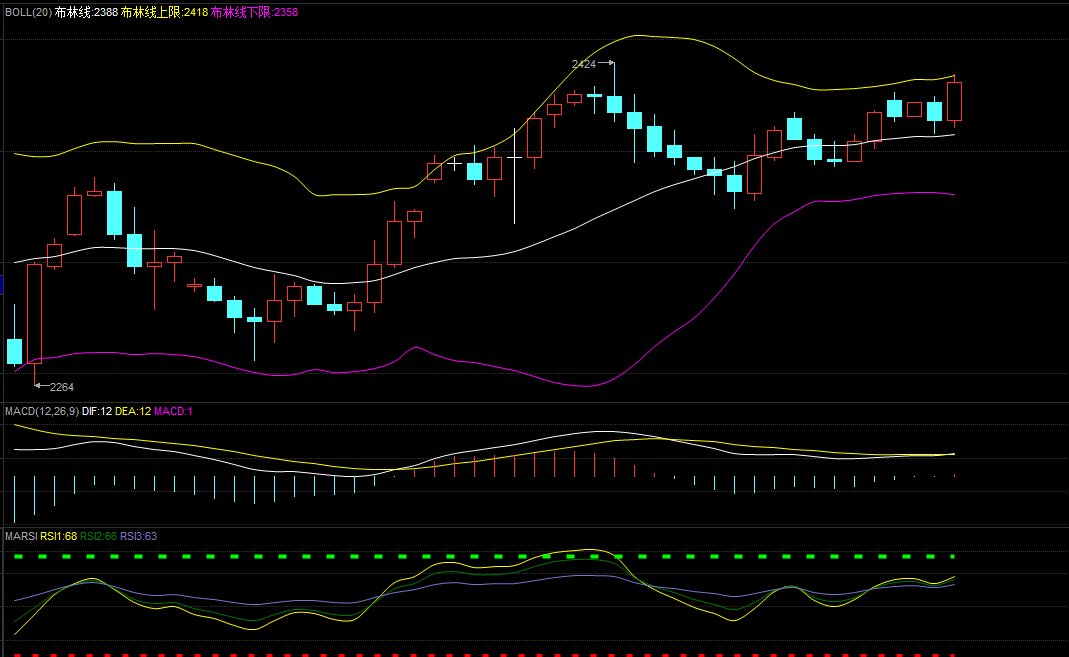Select the purple RSI3:63 label

point(138,536)
